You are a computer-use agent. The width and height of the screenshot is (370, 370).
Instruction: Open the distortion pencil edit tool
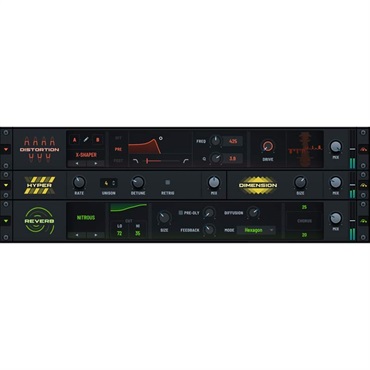(x=86, y=140)
